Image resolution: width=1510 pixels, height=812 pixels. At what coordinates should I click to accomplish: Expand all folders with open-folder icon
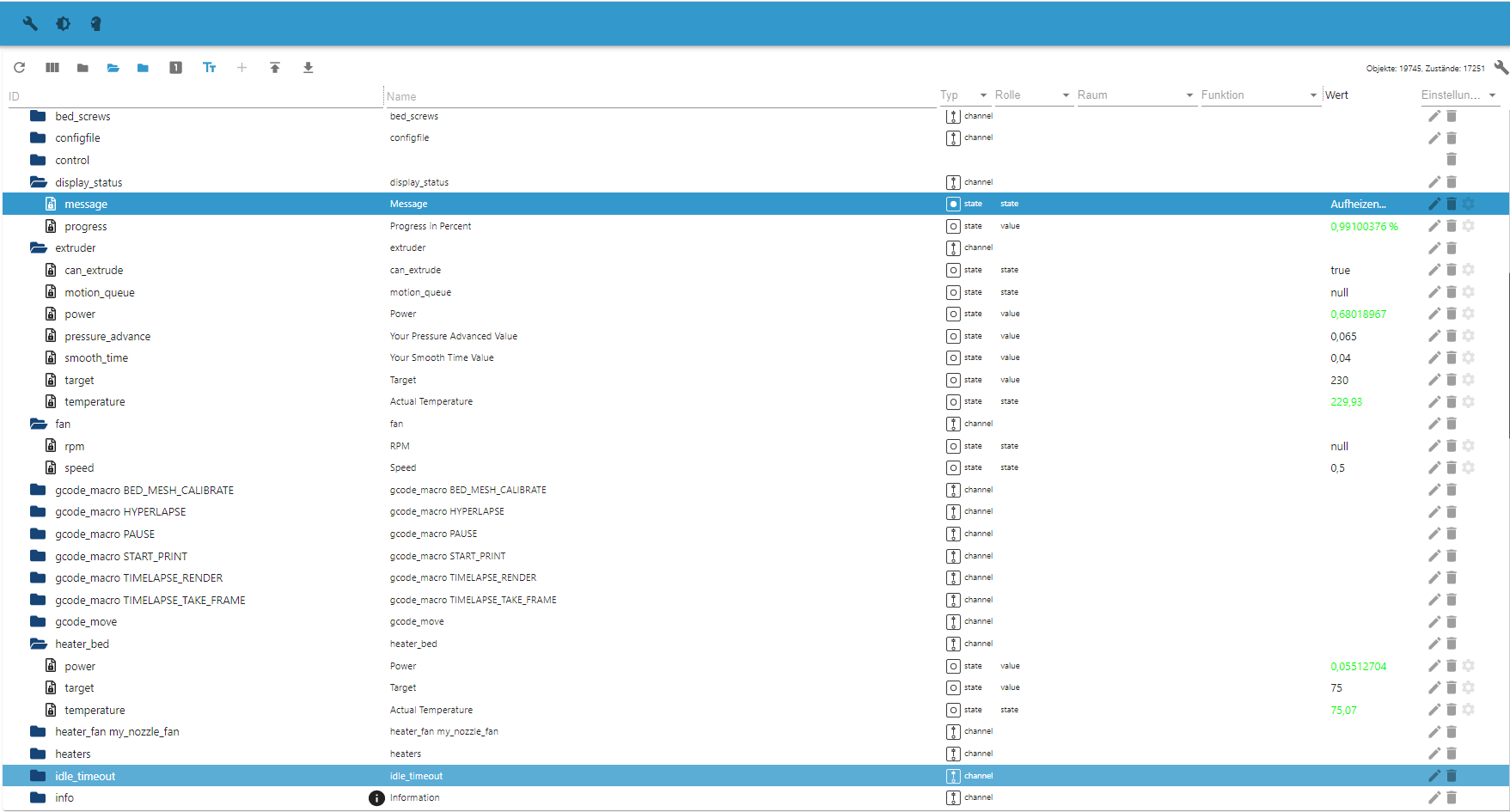pos(113,68)
